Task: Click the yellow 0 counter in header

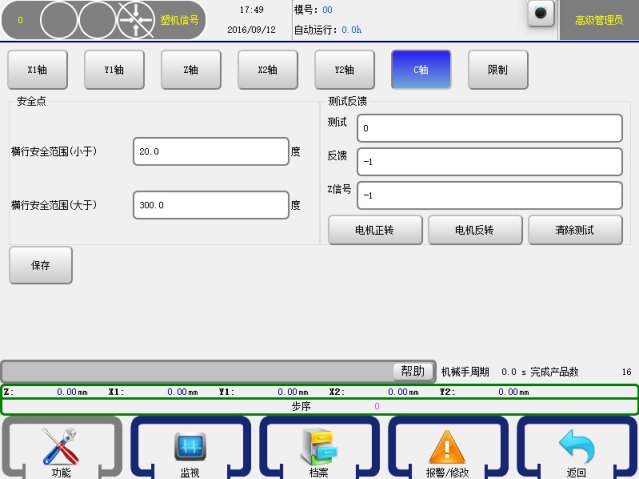Action: pyautogui.click(x=20, y=20)
